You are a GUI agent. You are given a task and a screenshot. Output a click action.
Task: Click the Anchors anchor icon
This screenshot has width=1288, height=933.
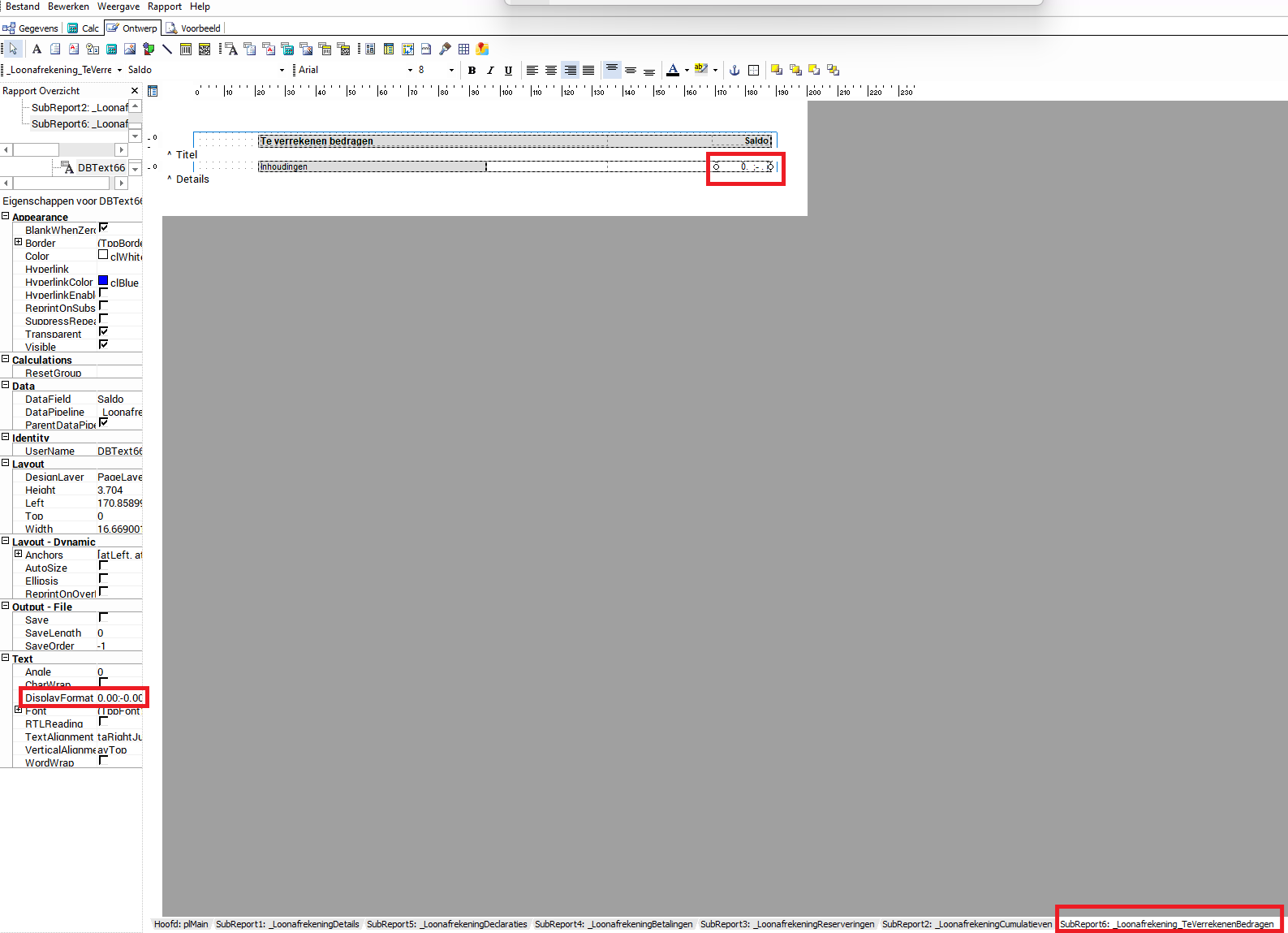coord(734,71)
